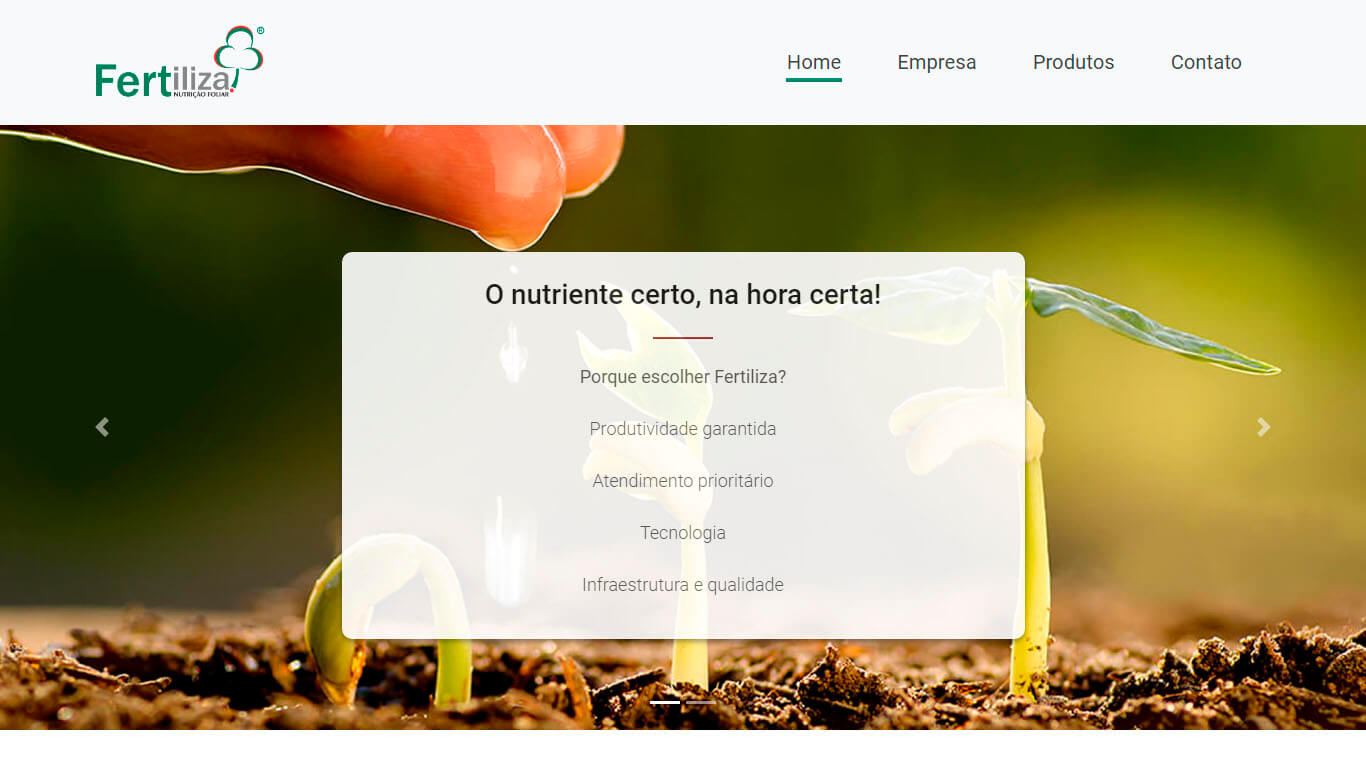Go to previous slide with left arrow
This screenshot has height=768, width=1366.
(x=102, y=427)
